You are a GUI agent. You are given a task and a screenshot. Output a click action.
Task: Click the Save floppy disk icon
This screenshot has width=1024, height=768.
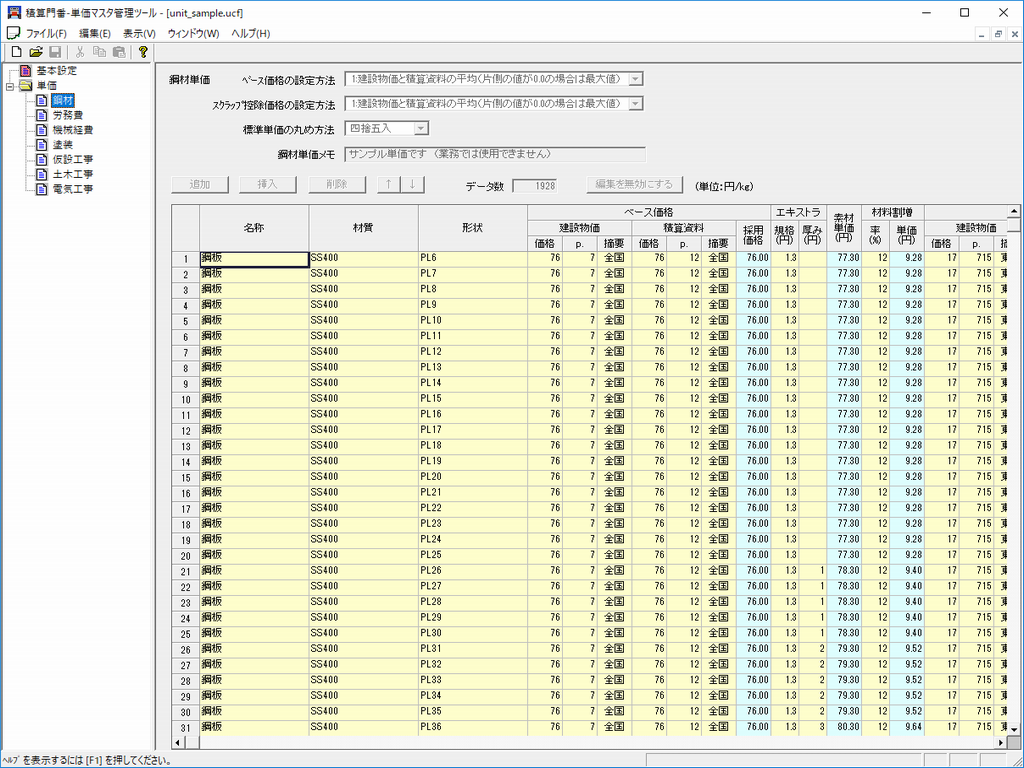pos(55,52)
